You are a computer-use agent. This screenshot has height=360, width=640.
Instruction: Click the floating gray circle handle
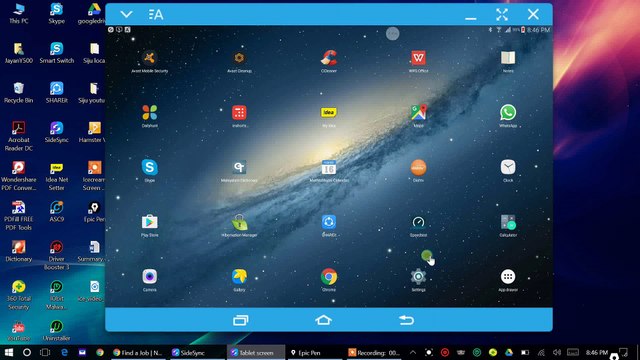[x=392, y=34]
